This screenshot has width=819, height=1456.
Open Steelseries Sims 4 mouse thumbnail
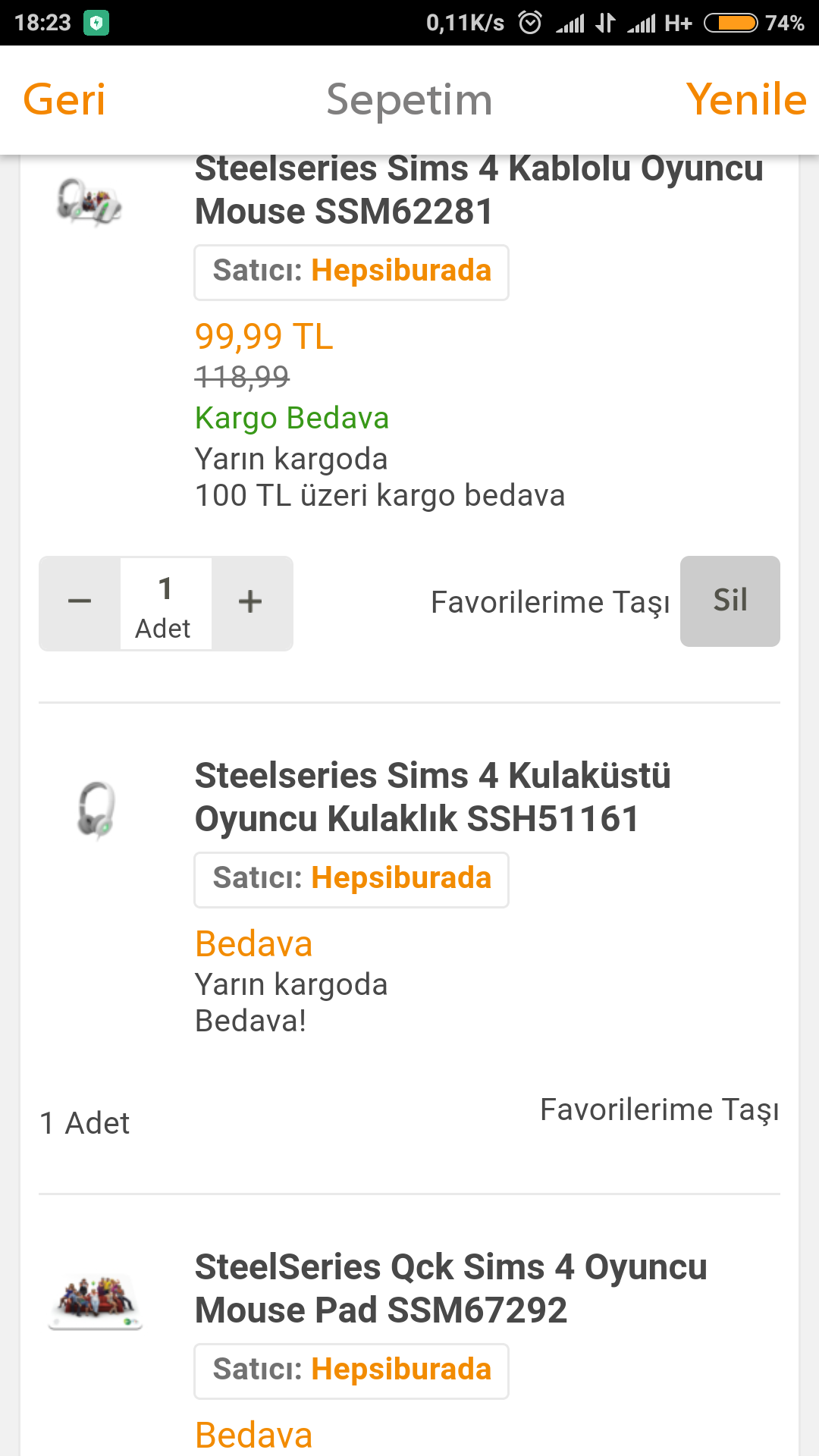click(x=90, y=202)
